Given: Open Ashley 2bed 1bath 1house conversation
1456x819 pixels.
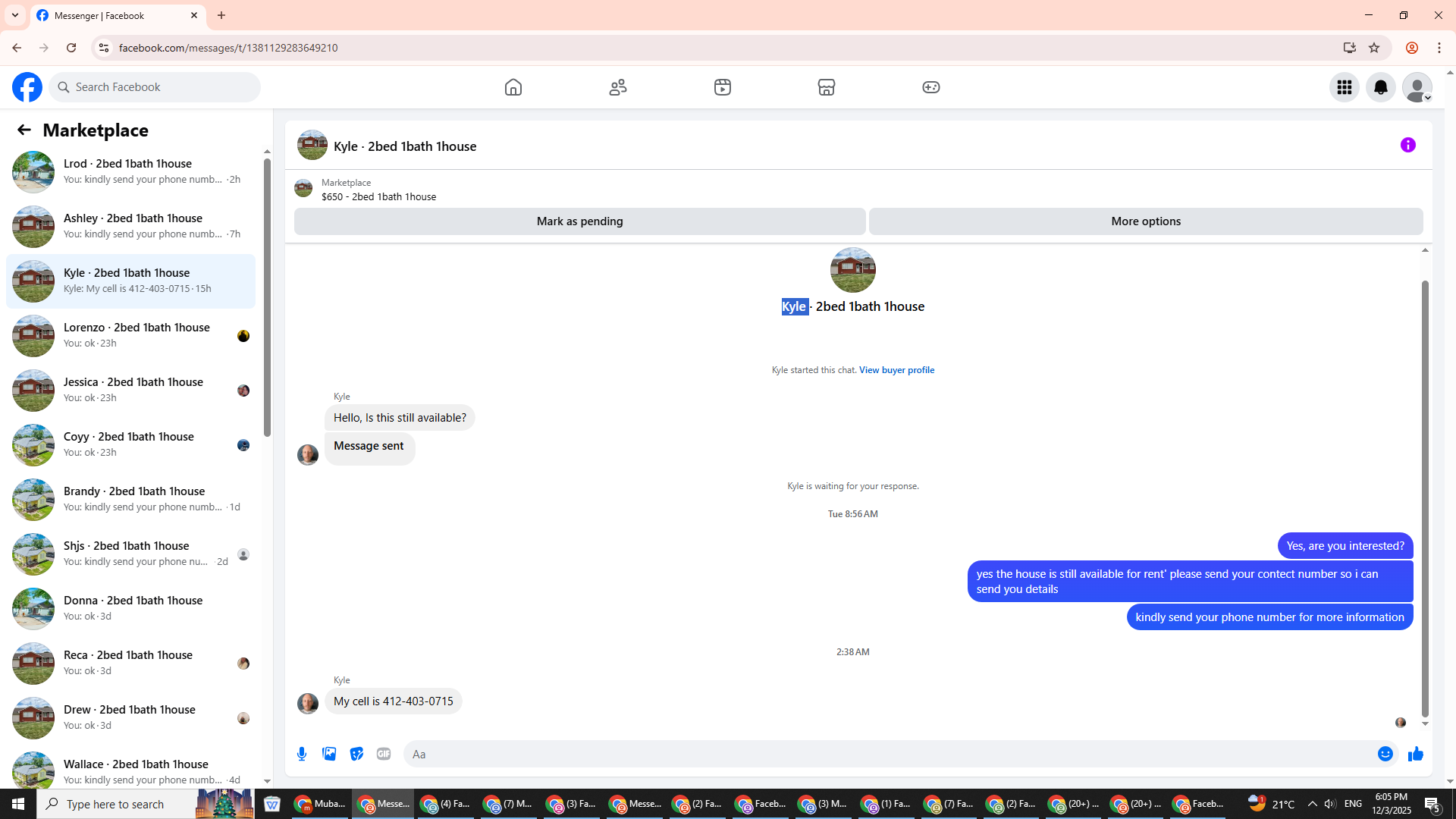Looking at the screenshot, I should pos(130,226).
